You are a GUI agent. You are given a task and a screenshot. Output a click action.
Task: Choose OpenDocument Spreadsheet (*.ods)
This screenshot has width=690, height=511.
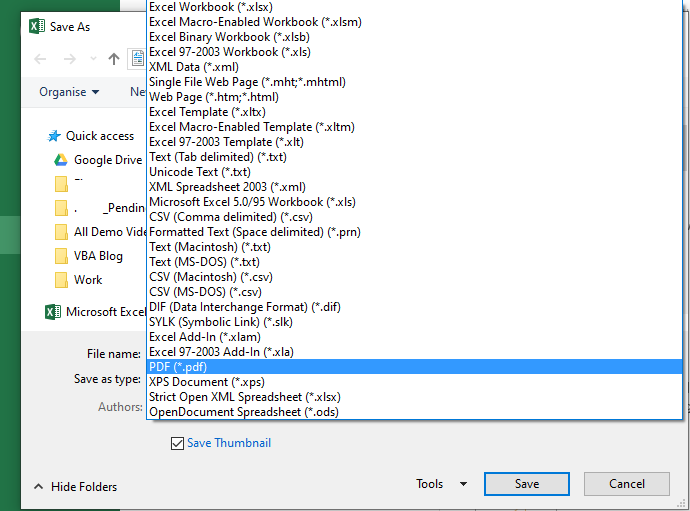pos(414,411)
